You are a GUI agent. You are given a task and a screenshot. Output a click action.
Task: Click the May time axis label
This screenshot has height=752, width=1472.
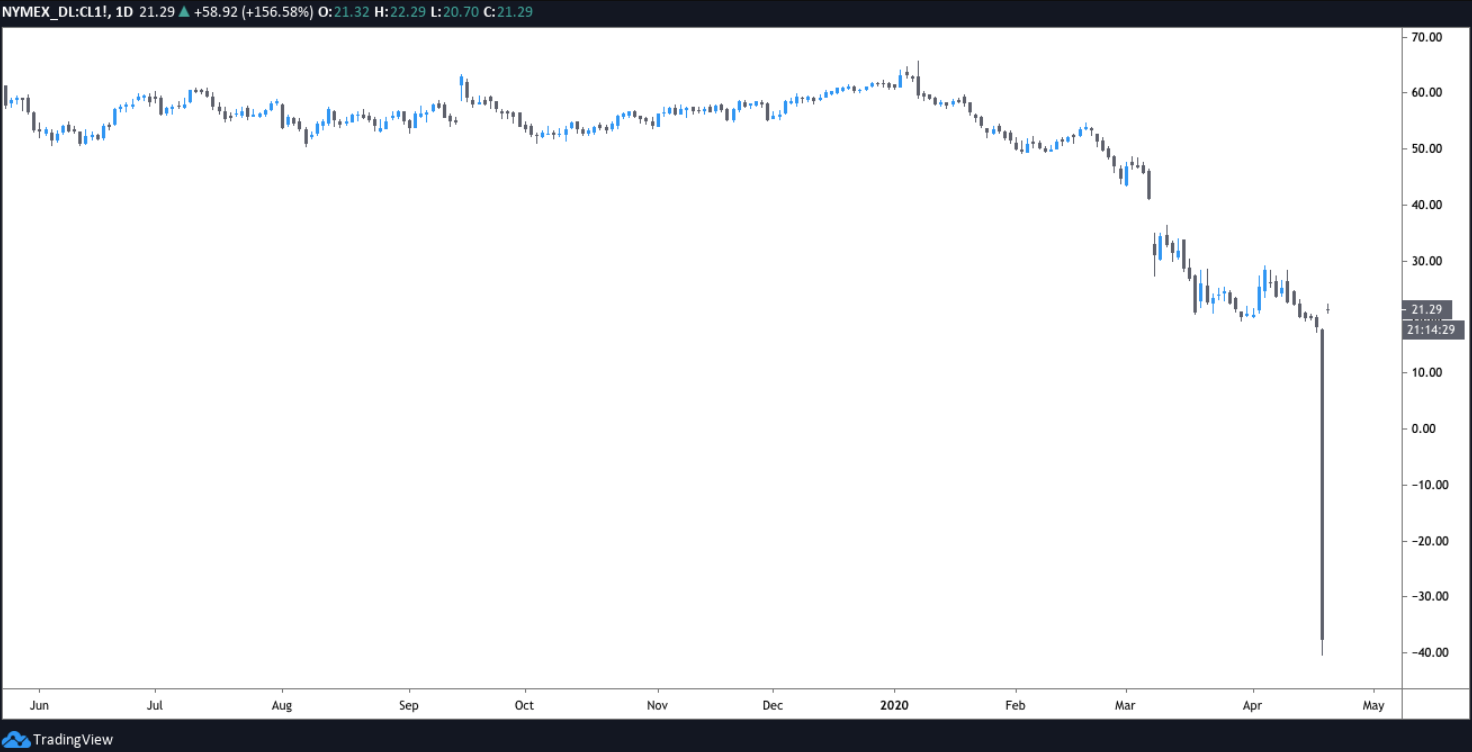(1373, 705)
